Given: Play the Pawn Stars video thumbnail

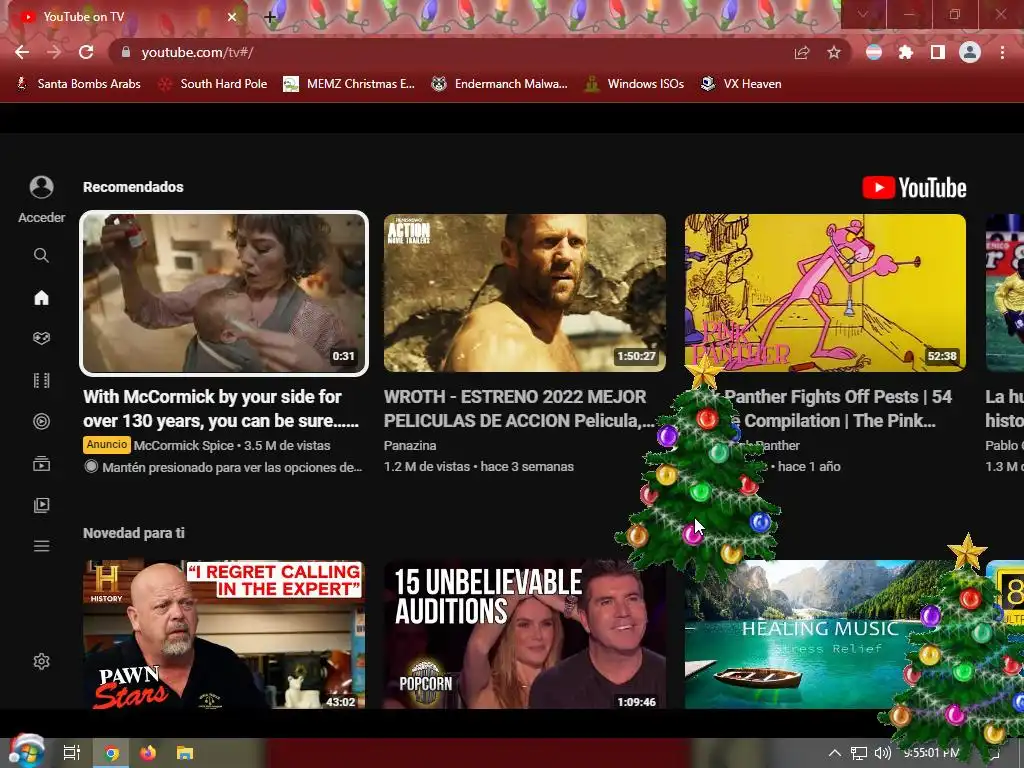Looking at the screenshot, I should pyautogui.click(x=224, y=634).
